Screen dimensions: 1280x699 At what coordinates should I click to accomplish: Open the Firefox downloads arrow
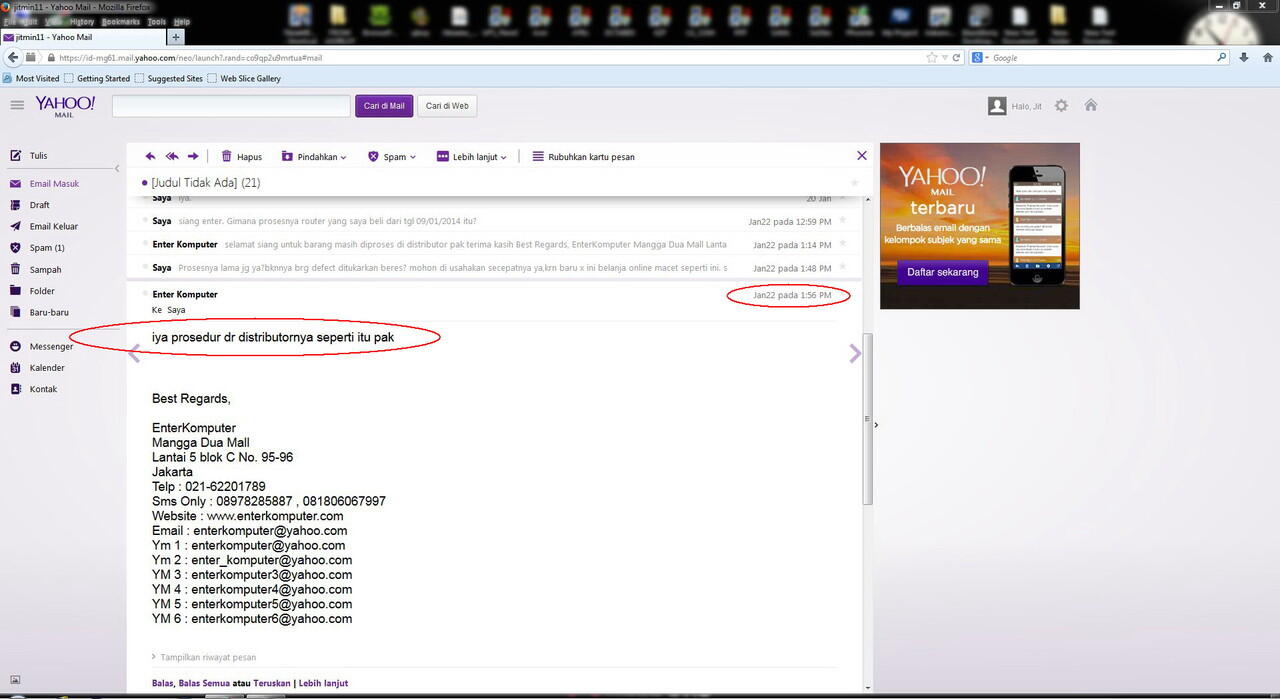(x=1243, y=57)
